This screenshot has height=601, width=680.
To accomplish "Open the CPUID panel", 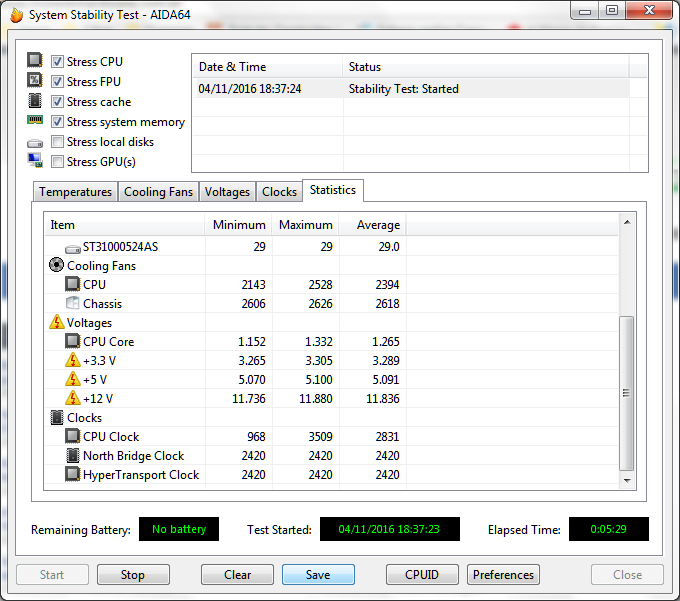I will pos(422,575).
